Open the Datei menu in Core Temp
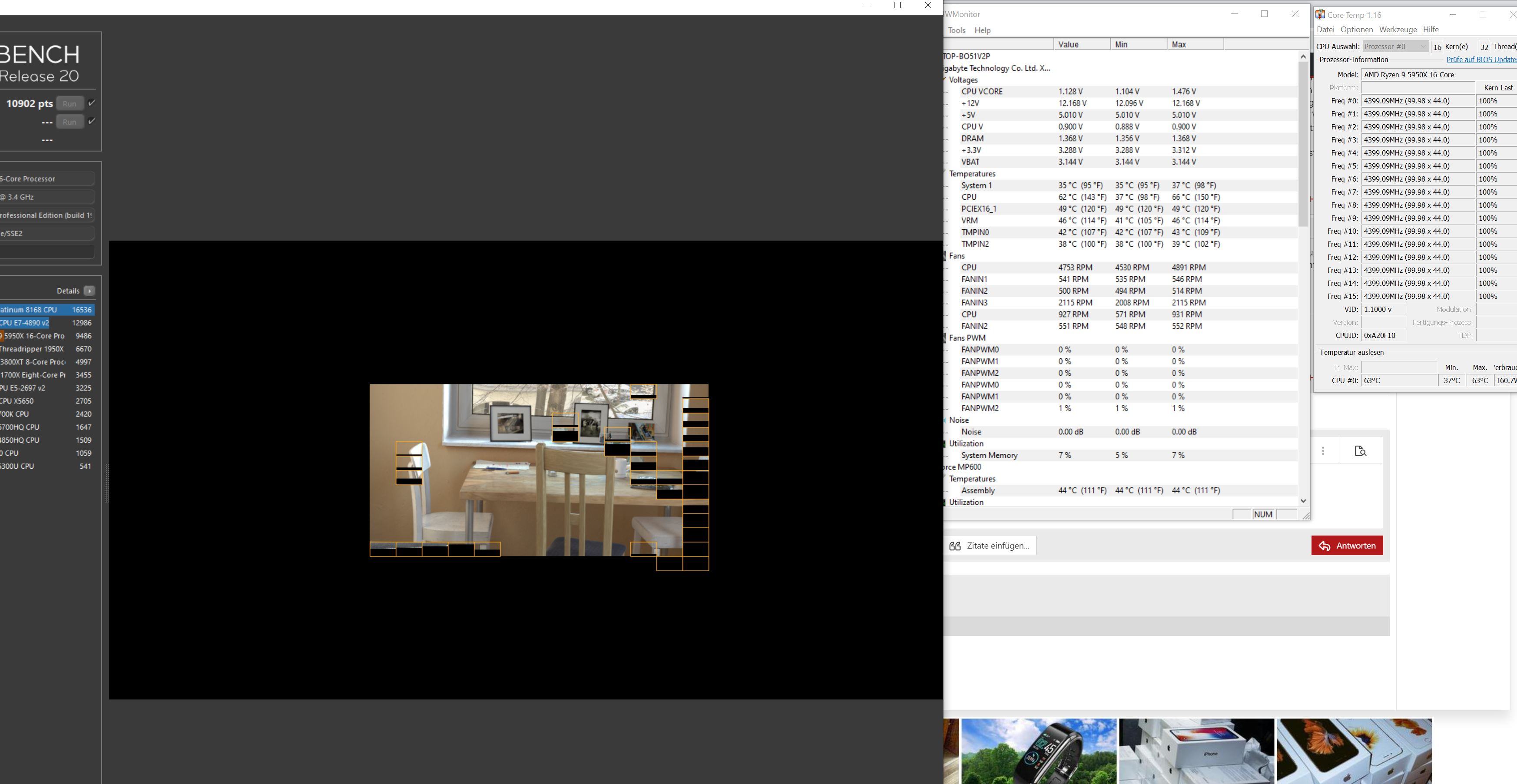 pyautogui.click(x=1325, y=30)
